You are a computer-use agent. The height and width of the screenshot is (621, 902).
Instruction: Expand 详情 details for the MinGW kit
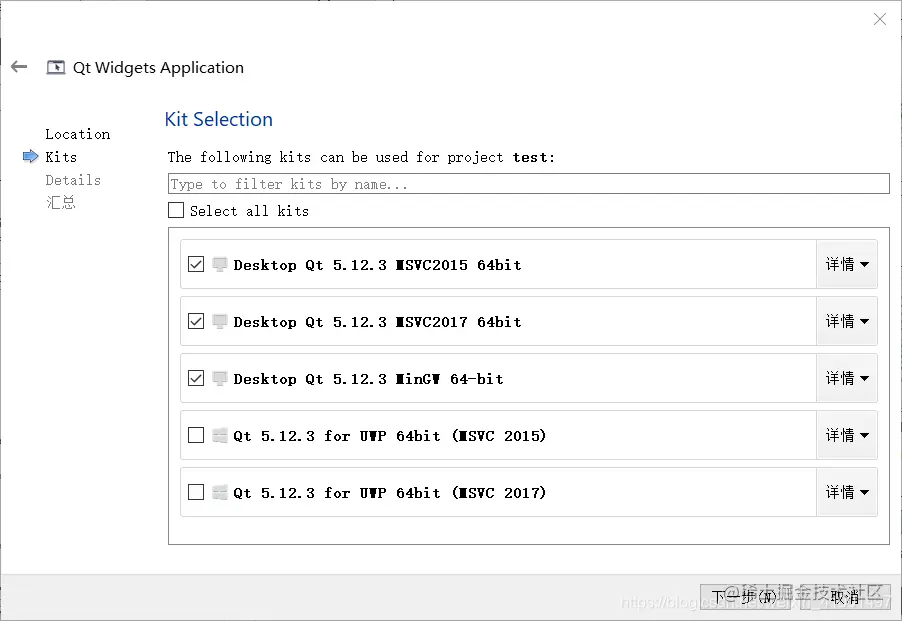coord(846,378)
